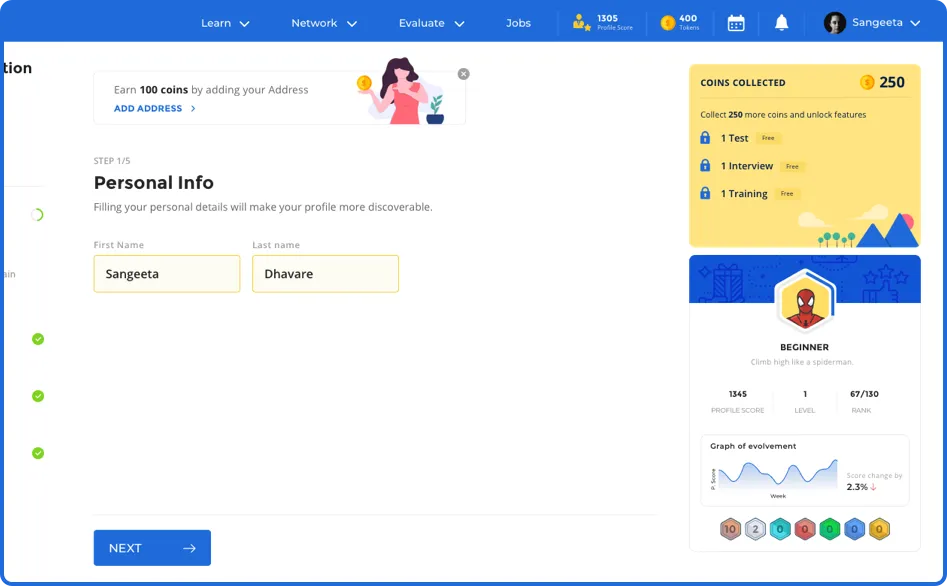Open notifications bell
The image size is (947, 586).
click(x=782, y=23)
